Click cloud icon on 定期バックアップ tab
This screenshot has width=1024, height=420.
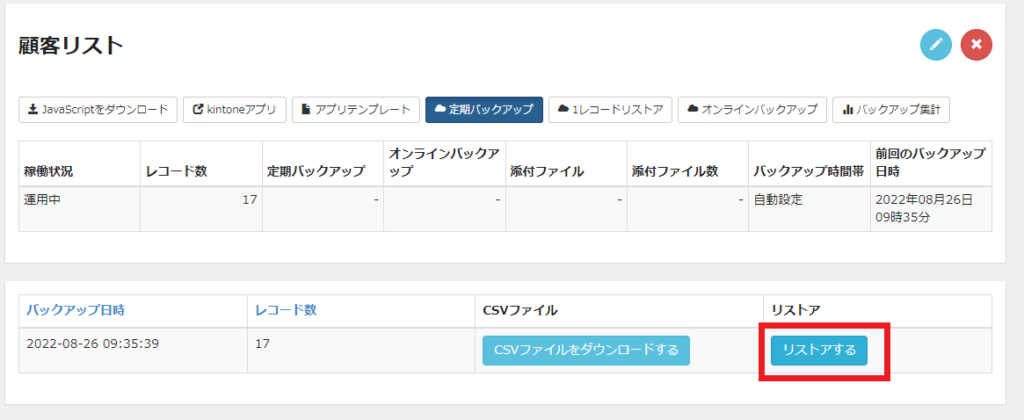point(440,109)
